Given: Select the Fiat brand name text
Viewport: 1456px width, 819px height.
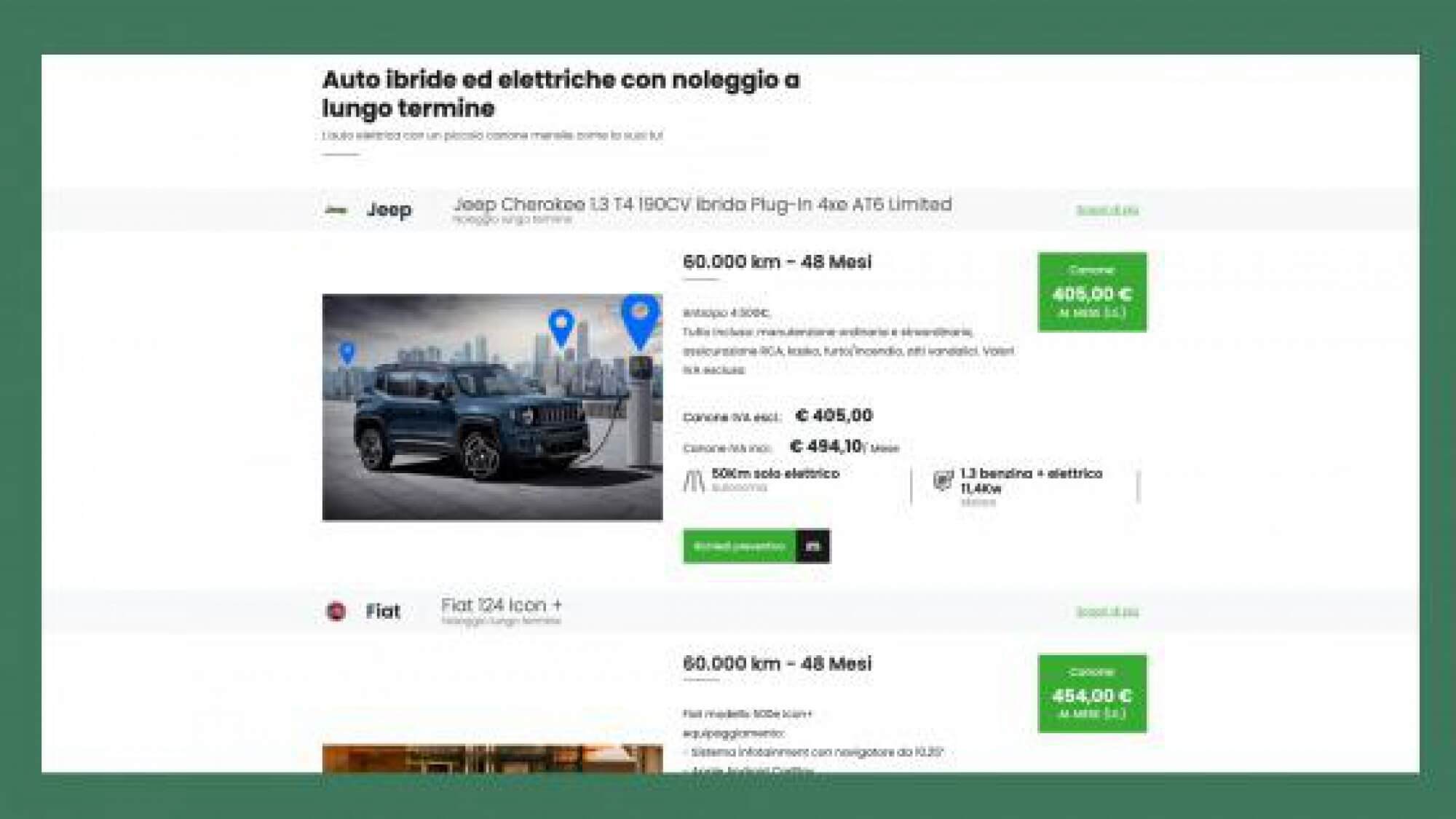Looking at the screenshot, I should click(x=383, y=612).
